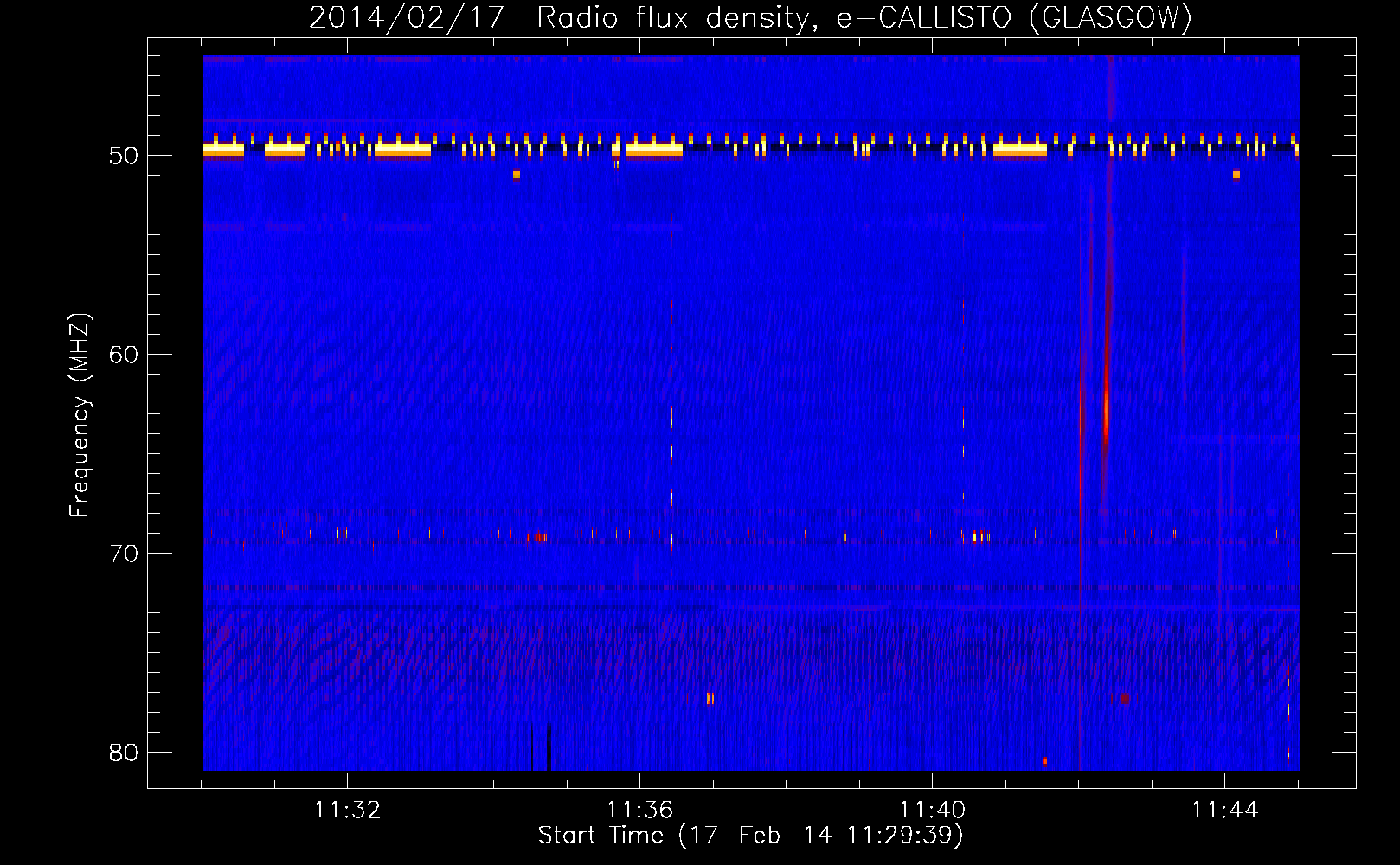
Task: Click the '11:44' time tick label
Action: (x=1224, y=811)
